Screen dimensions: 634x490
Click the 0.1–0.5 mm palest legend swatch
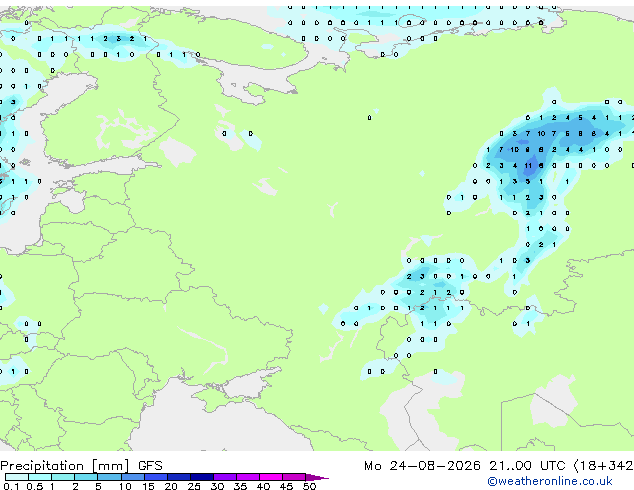(x=17, y=477)
